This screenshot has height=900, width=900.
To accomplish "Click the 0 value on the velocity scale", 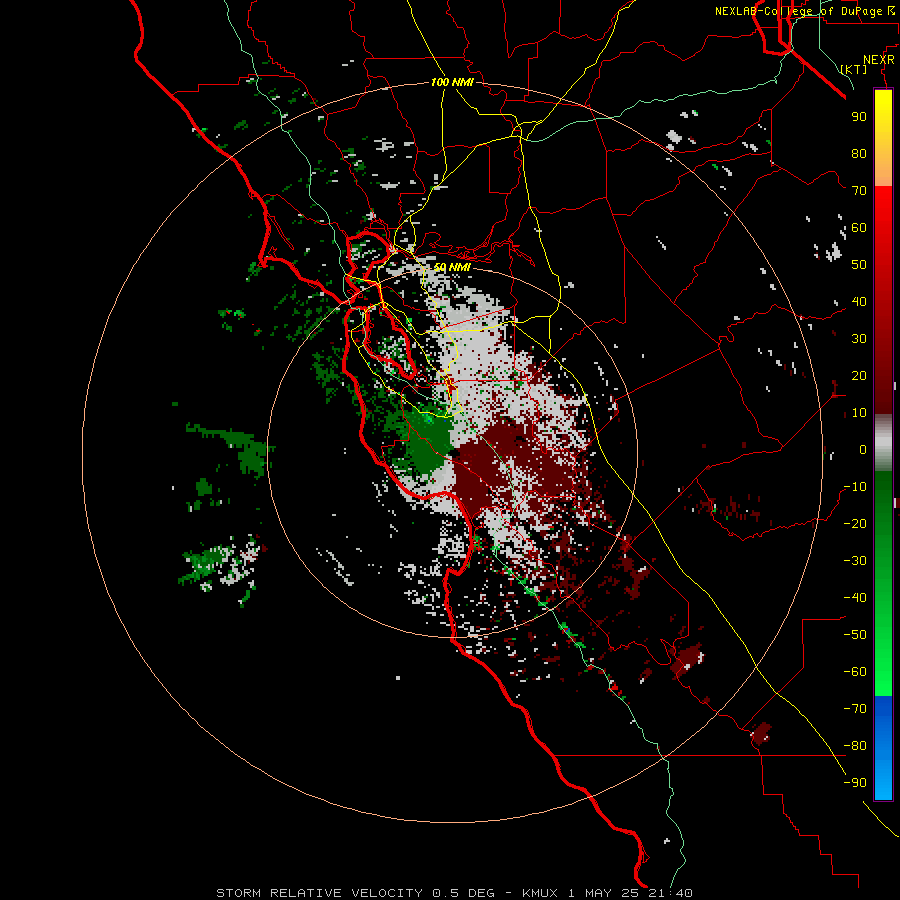I will [863, 449].
